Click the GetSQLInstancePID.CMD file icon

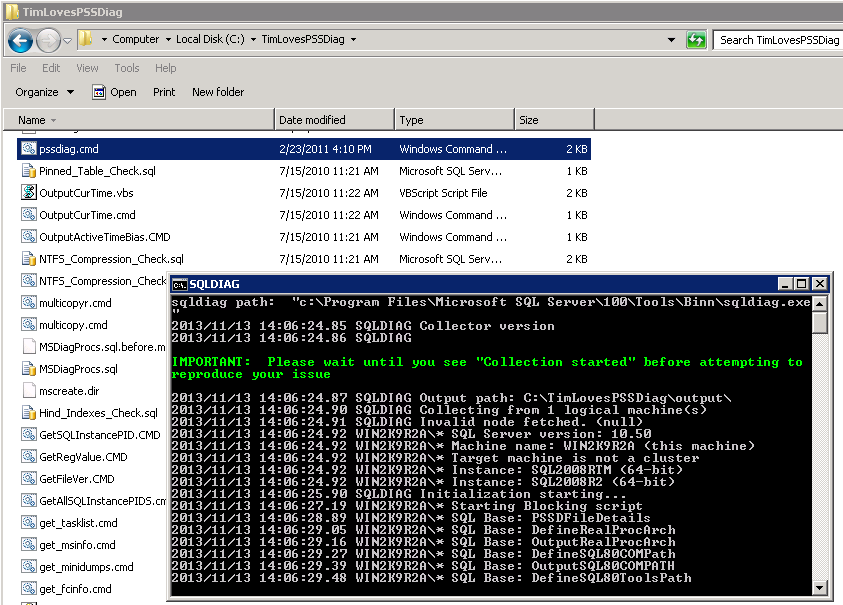point(29,435)
